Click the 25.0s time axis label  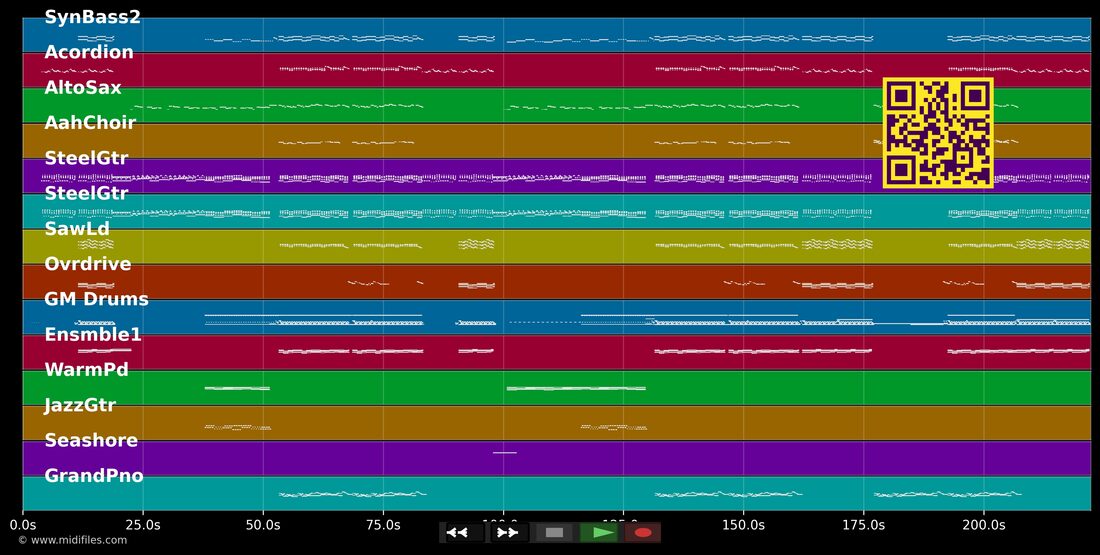pos(143,524)
